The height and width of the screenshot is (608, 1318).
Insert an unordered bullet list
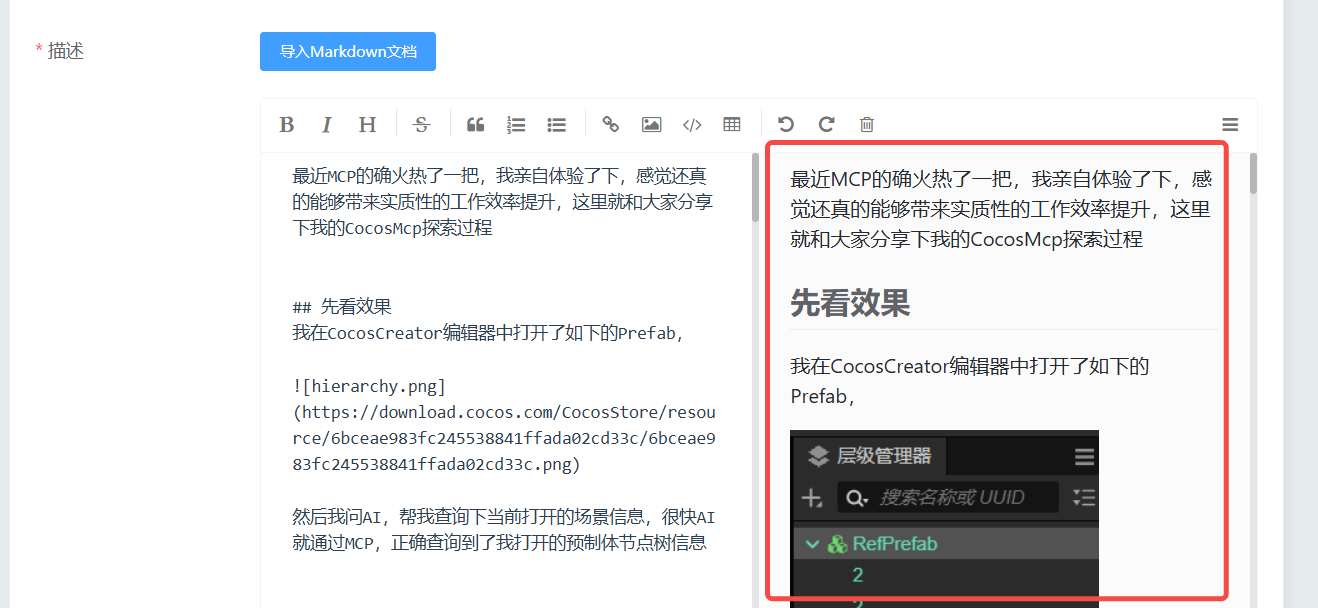[x=557, y=125]
